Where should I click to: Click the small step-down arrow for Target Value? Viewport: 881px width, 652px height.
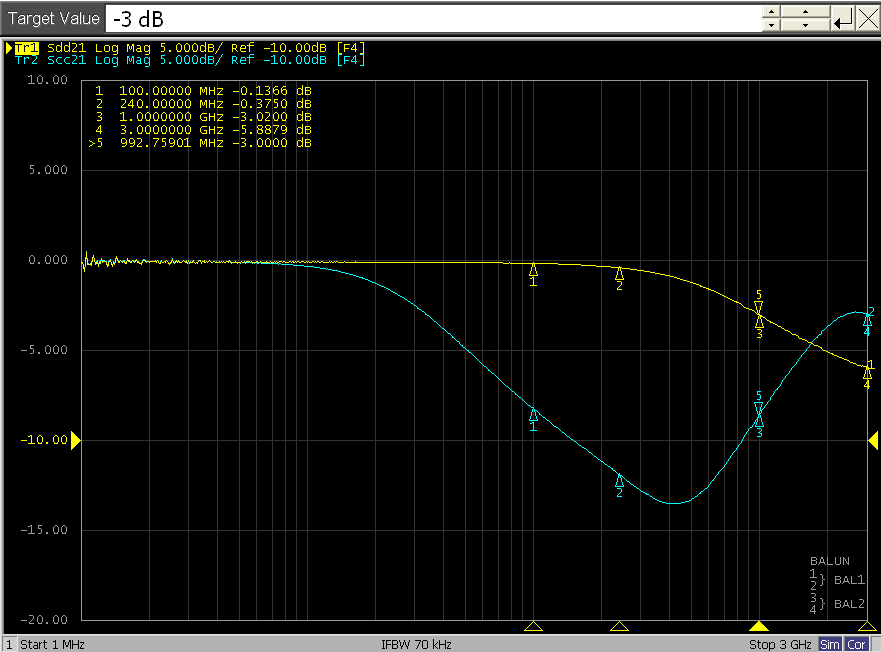click(x=770, y=26)
